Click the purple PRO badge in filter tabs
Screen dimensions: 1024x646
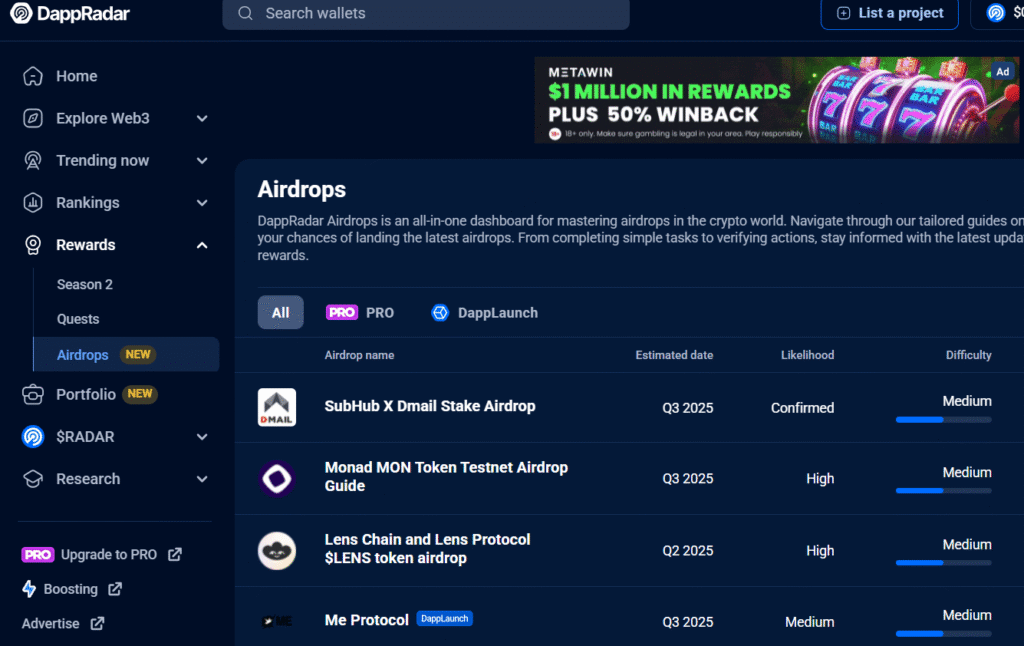click(x=342, y=313)
